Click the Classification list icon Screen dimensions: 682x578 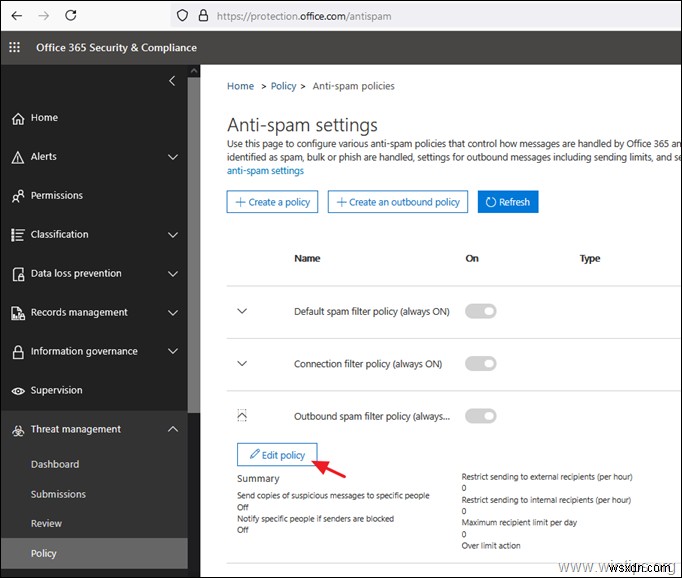pyautogui.click(x=18, y=235)
